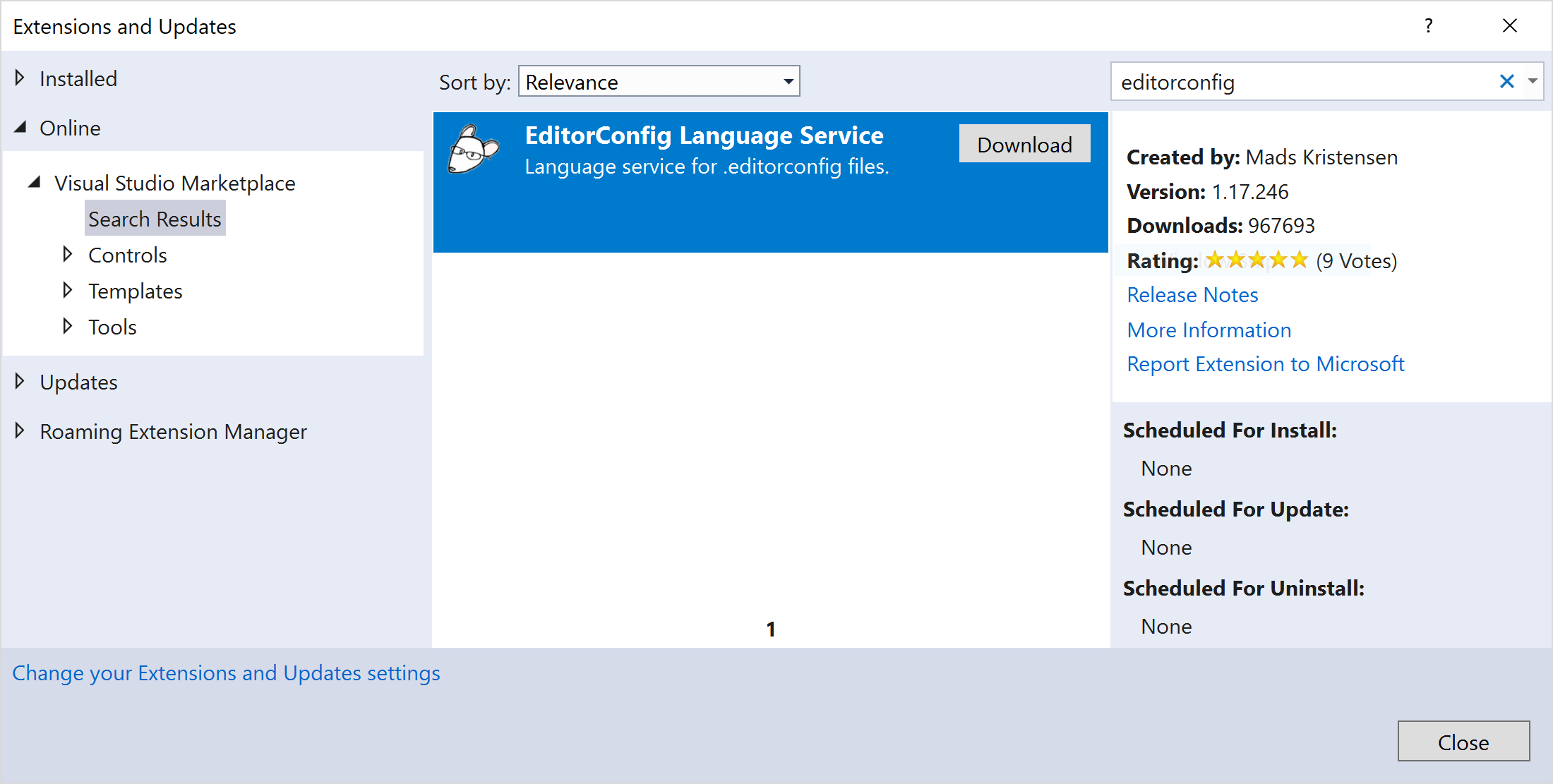Select the Visual Studio Marketplace label

[x=175, y=183]
